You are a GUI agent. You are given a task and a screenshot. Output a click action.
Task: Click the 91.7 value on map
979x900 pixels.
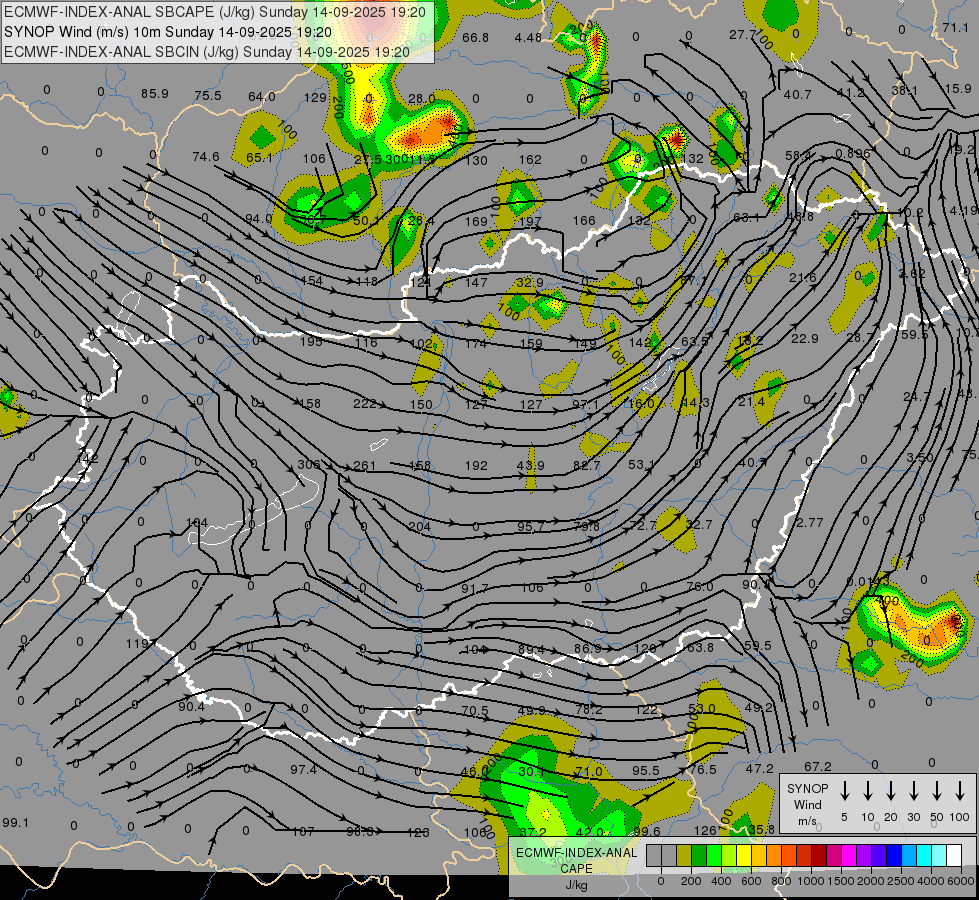pos(475,588)
